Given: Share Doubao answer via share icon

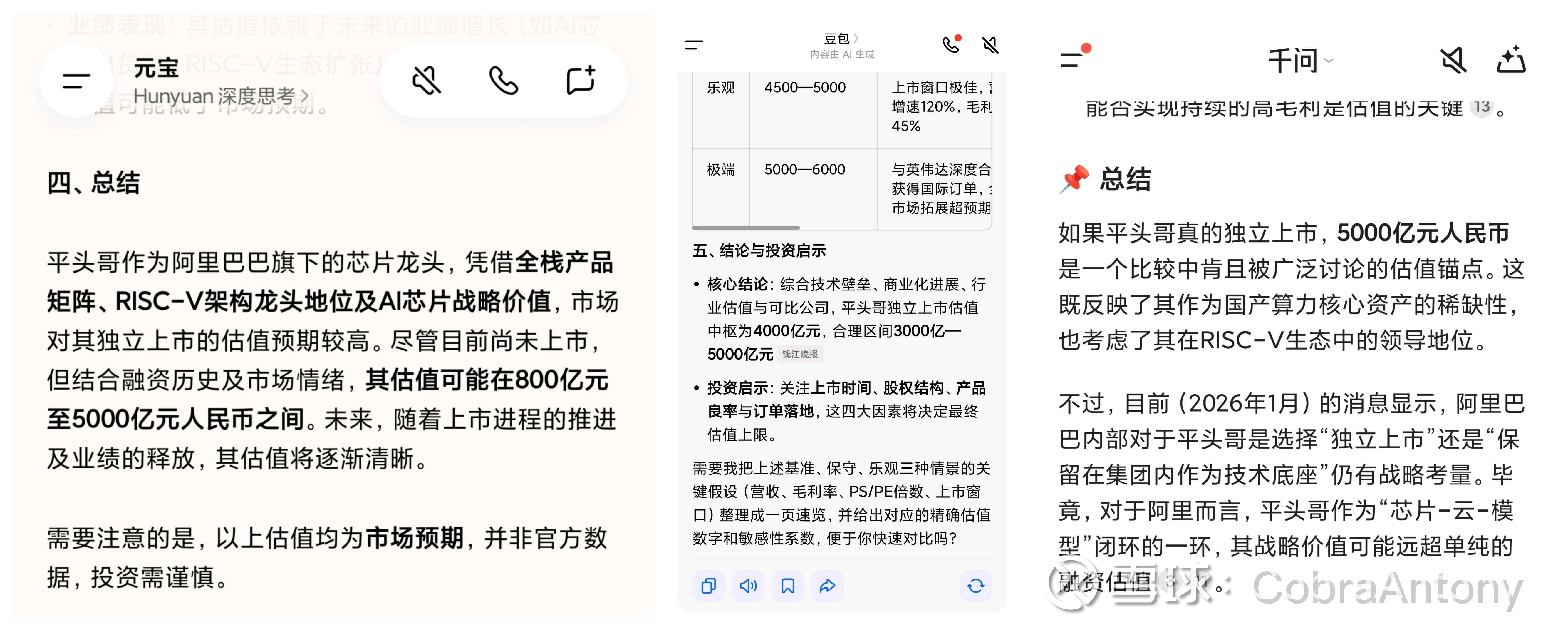Looking at the screenshot, I should tap(827, 586).
